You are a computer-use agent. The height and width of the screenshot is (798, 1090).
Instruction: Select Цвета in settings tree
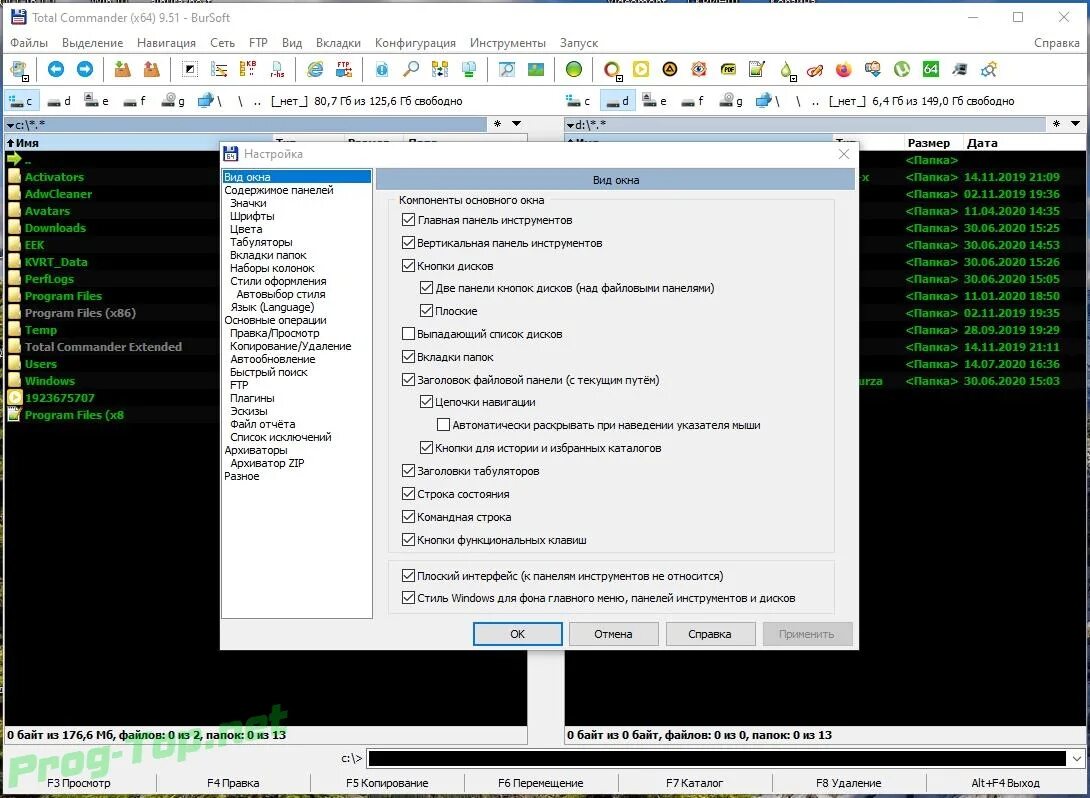pos(246,229)
